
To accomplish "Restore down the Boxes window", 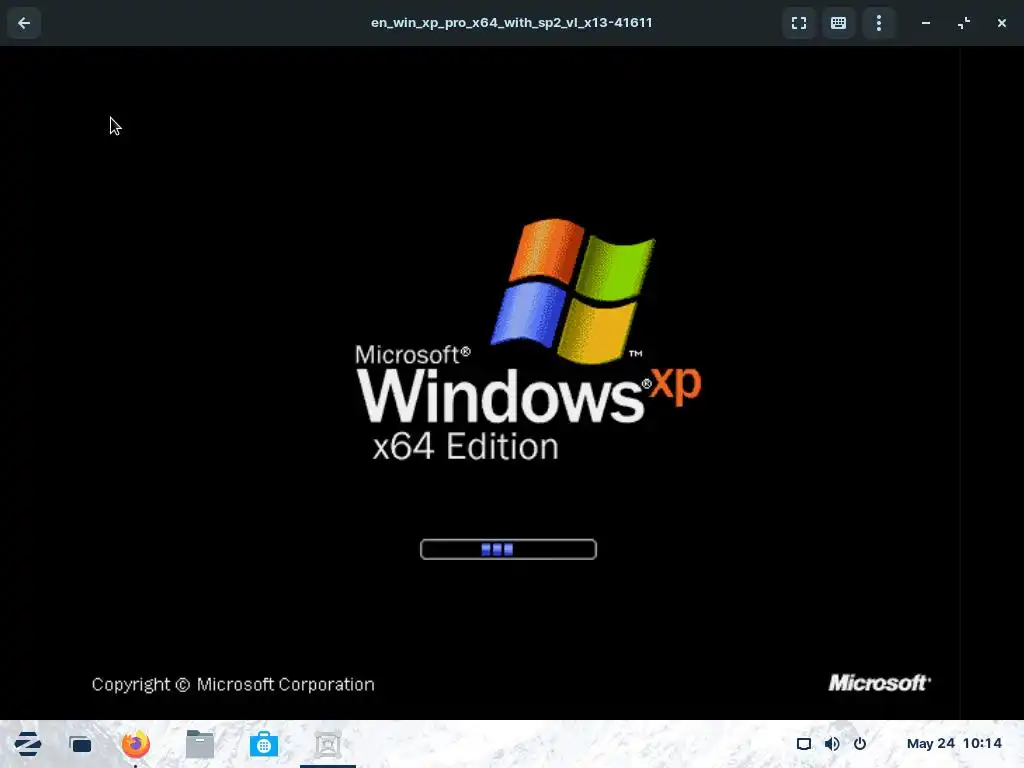I will point(964,23).
